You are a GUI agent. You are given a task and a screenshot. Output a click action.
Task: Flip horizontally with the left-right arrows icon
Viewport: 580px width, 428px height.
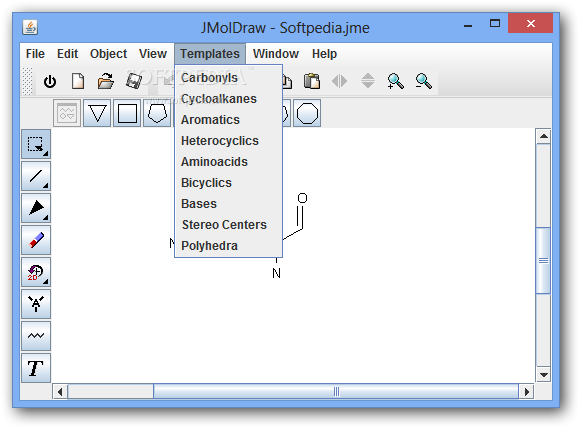(x=339, y=81)
